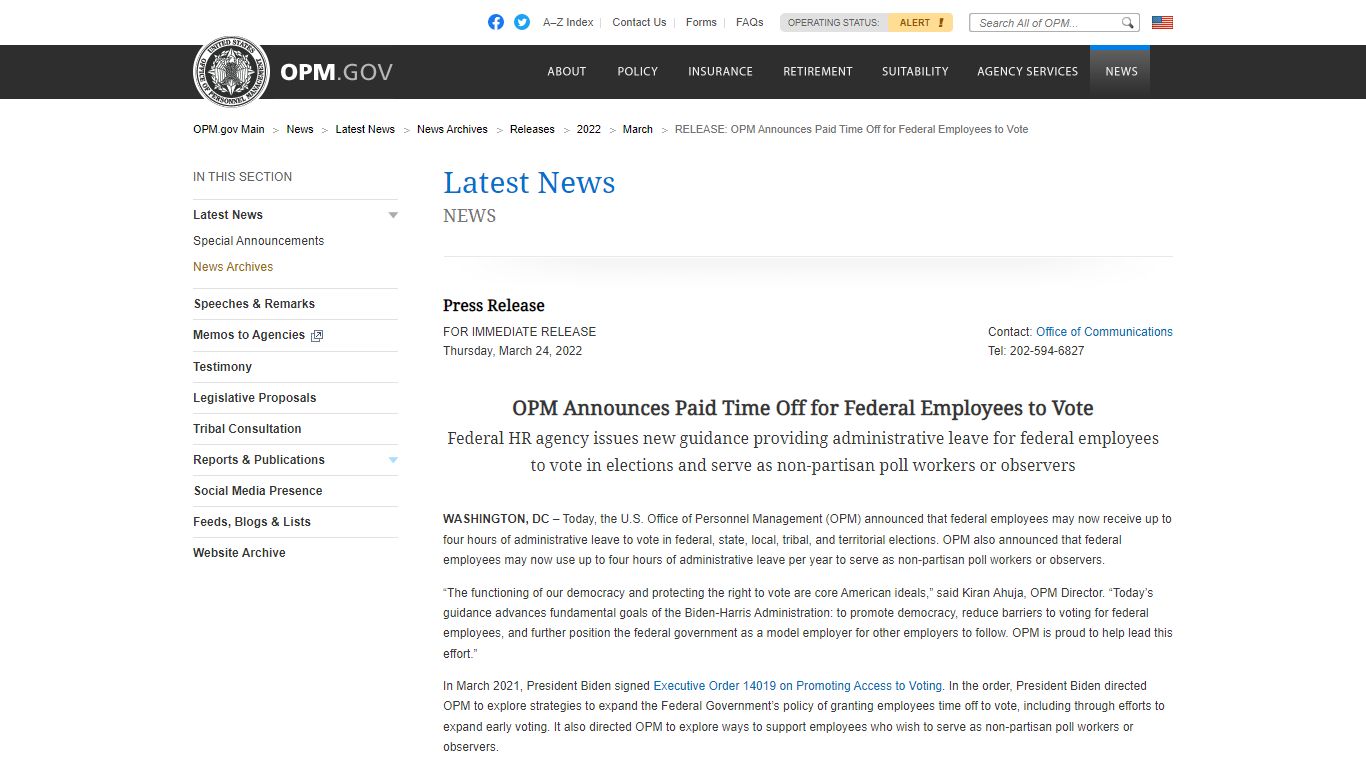The width and height of the screenshot is (1366, 768).
Task: Go to News Archives breadcrumb
Action: click(452, 129)
